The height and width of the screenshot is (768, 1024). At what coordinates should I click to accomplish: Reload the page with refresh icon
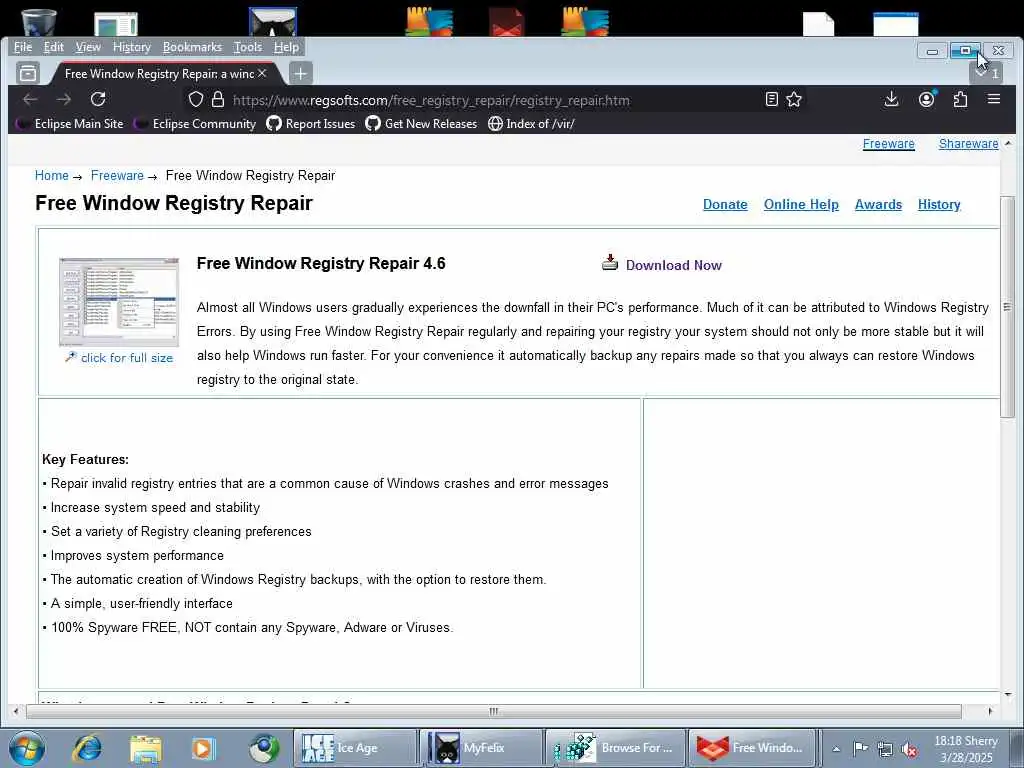click(x=98, y=99)
